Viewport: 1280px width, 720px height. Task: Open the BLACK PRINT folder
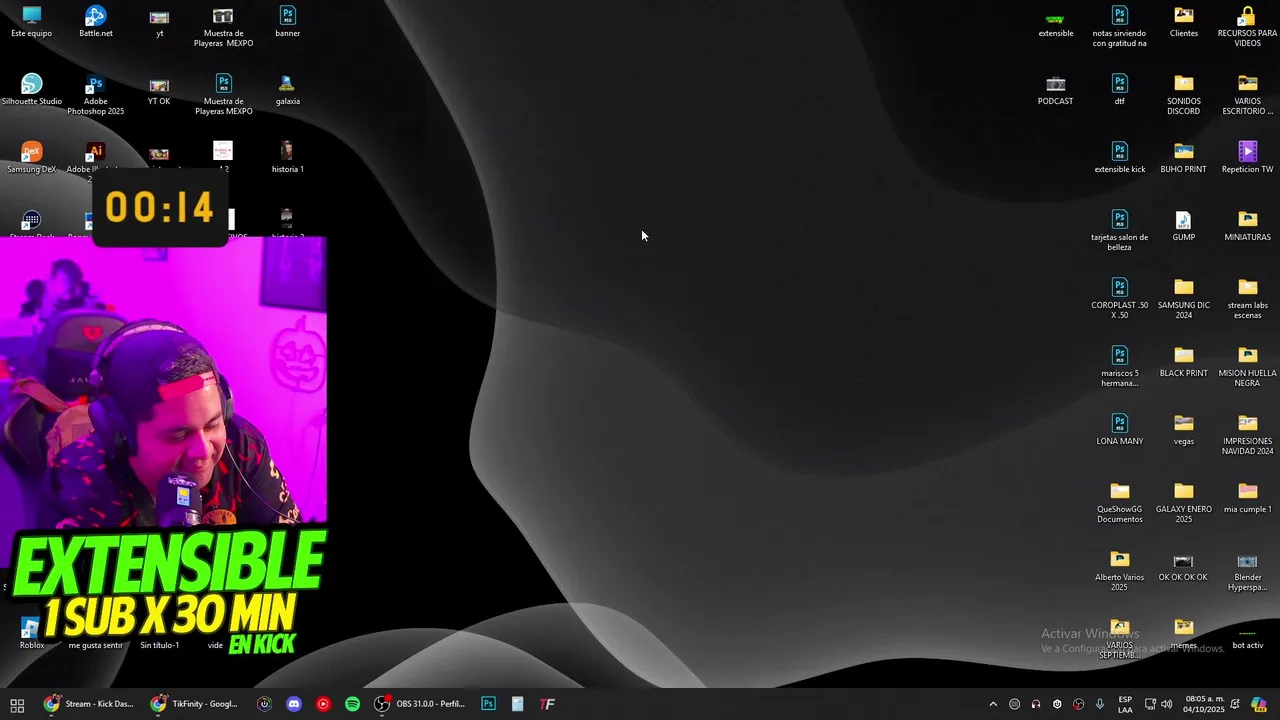[x=1184, y=362]
